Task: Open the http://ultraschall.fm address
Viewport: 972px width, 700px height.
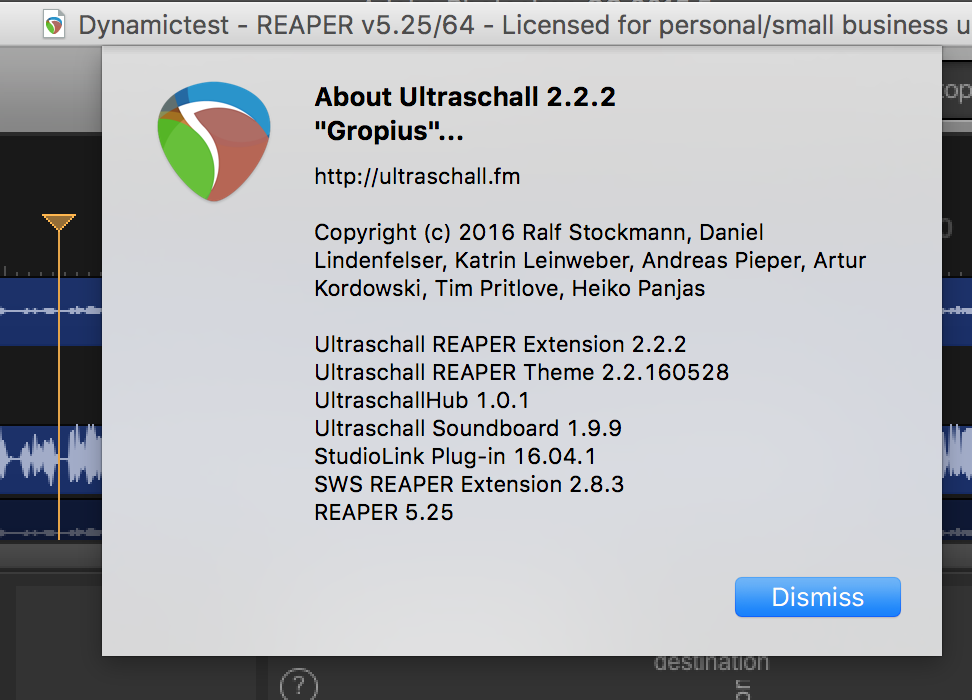Action: pos(417,177)
